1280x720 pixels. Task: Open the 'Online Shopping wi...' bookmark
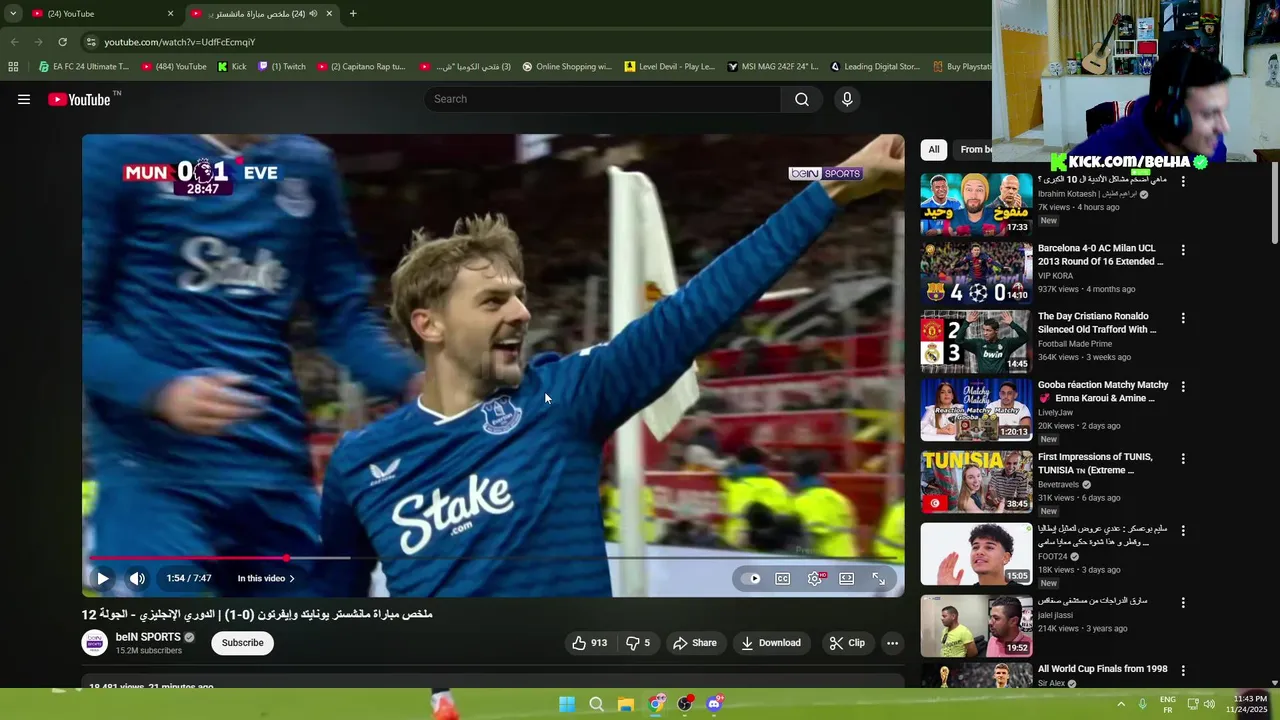click(567, 67)
